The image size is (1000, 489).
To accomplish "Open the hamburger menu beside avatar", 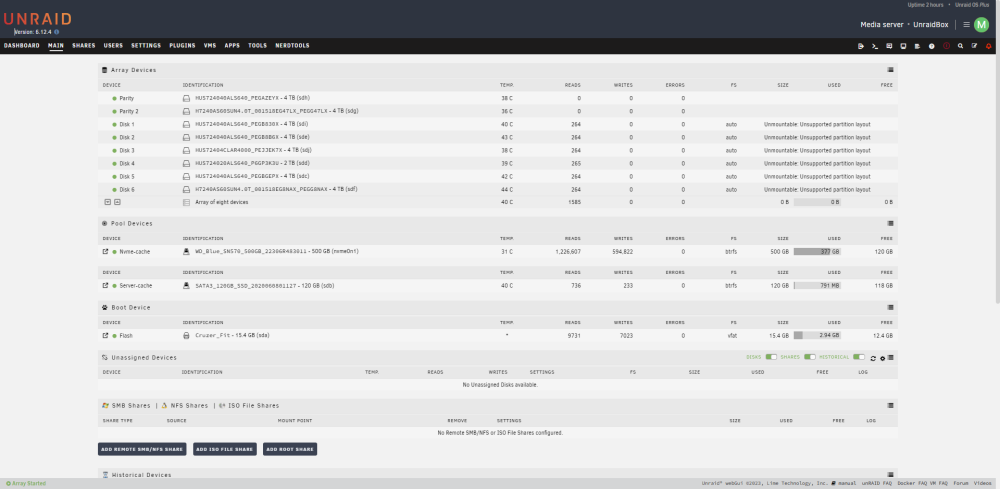I will (x=966, y=24).
